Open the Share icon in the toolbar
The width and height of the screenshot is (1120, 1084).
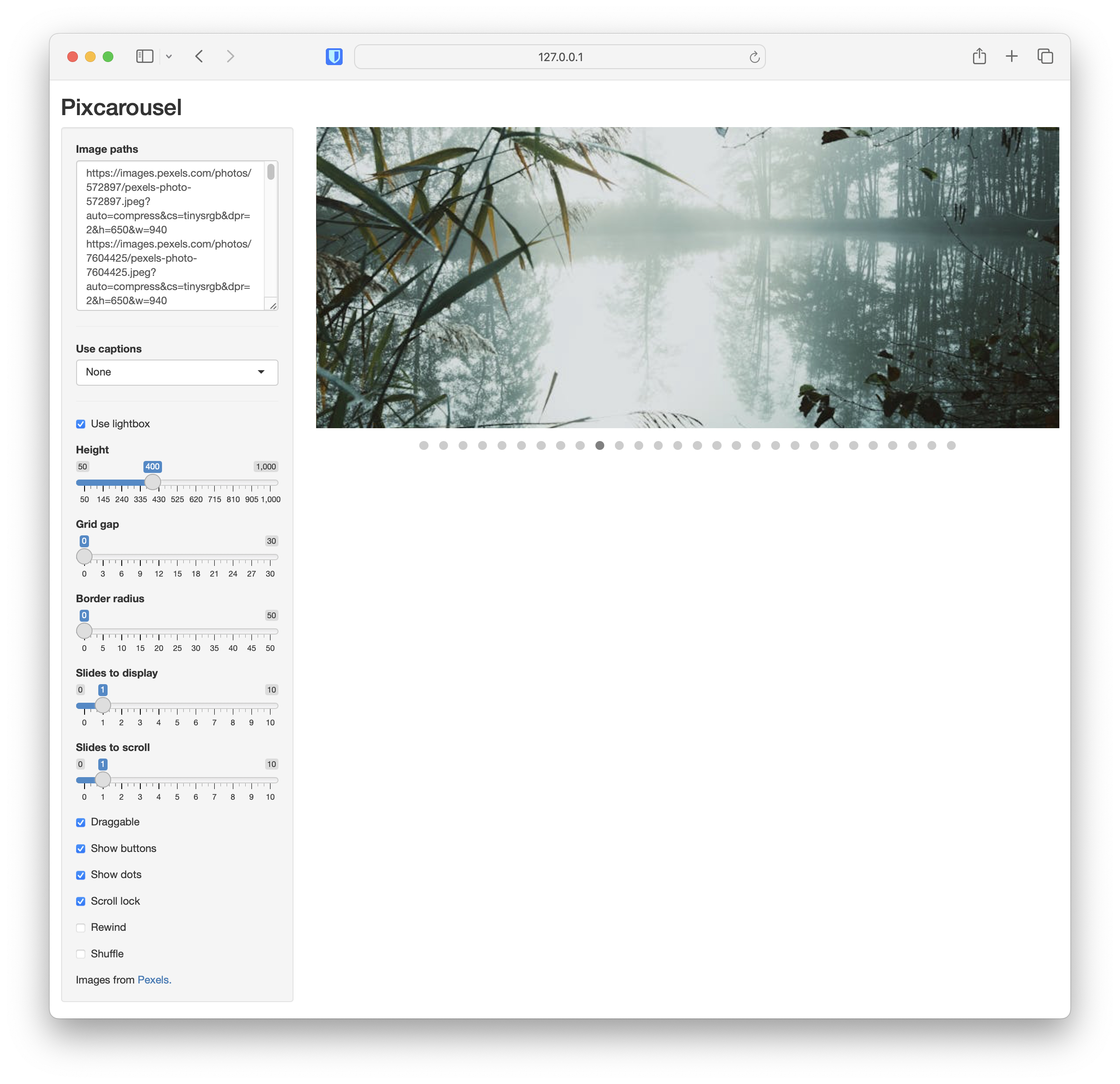click(x=979, y=56)
